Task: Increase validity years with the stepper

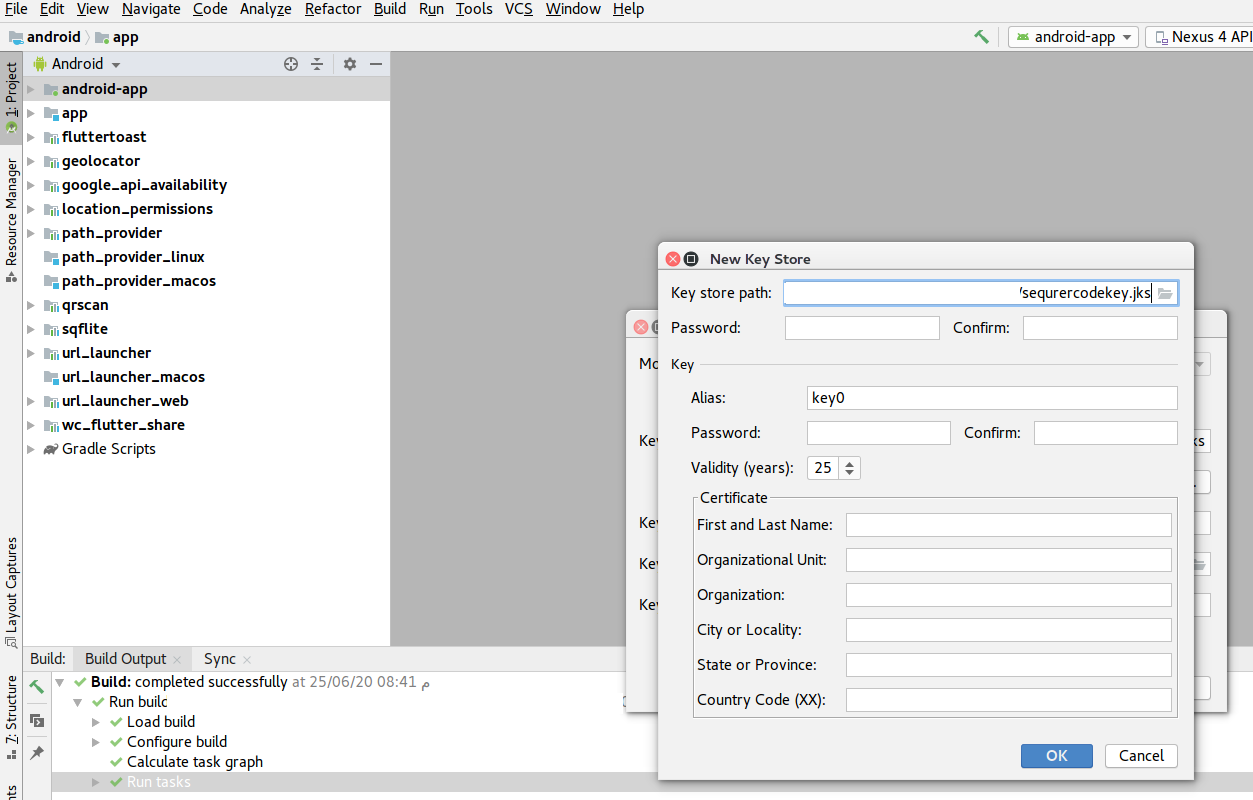Action: (x=848, y=462)
